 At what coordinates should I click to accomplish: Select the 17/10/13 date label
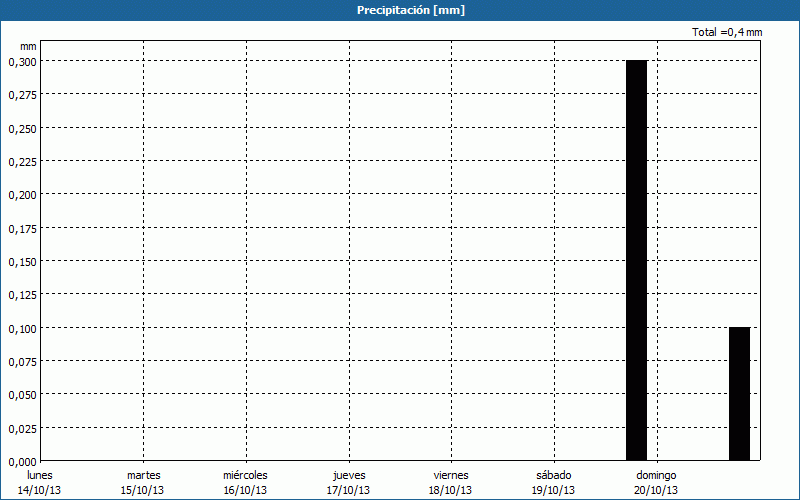[348, 490]
